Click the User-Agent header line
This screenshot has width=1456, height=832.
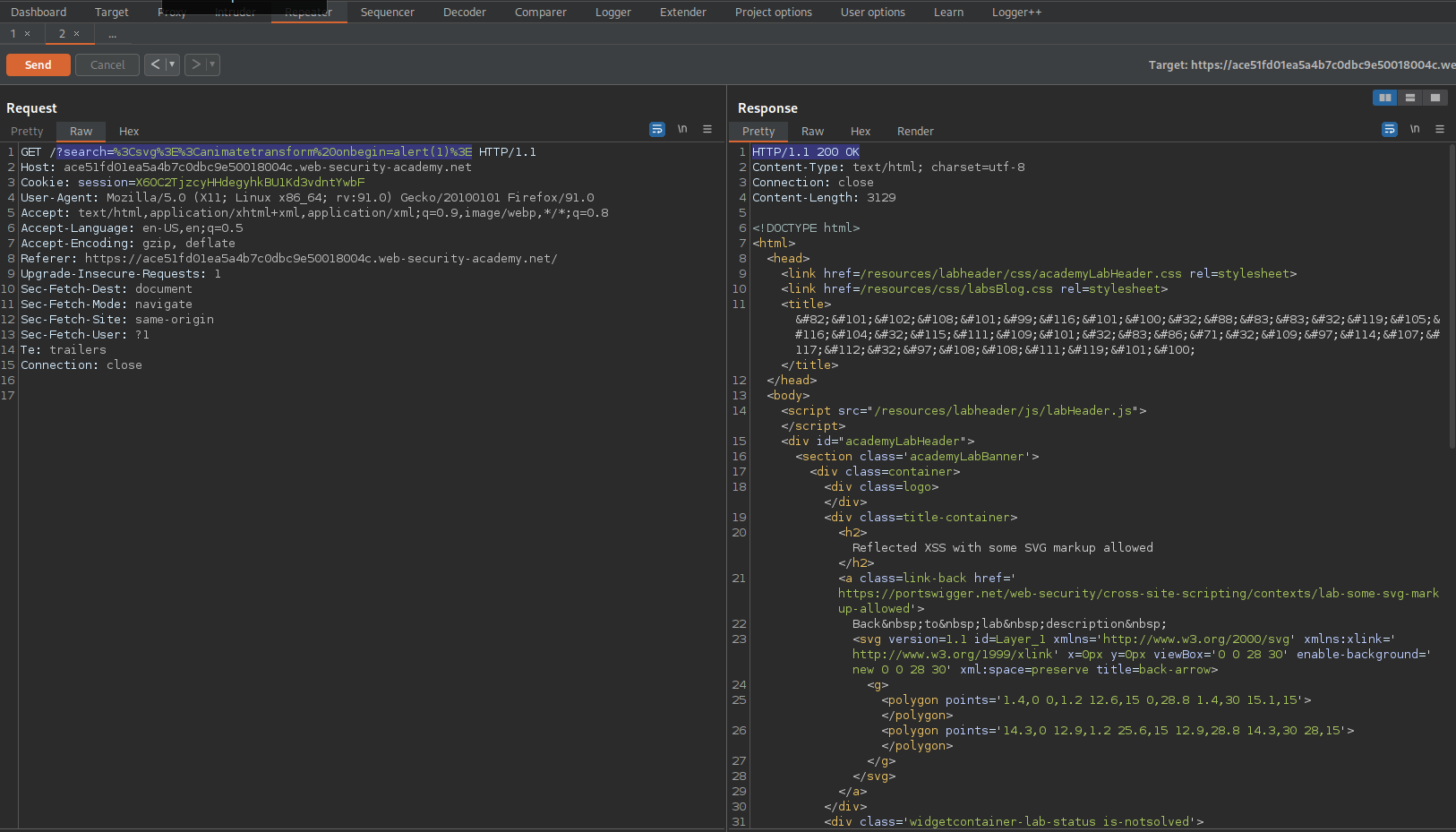point(307,198)
